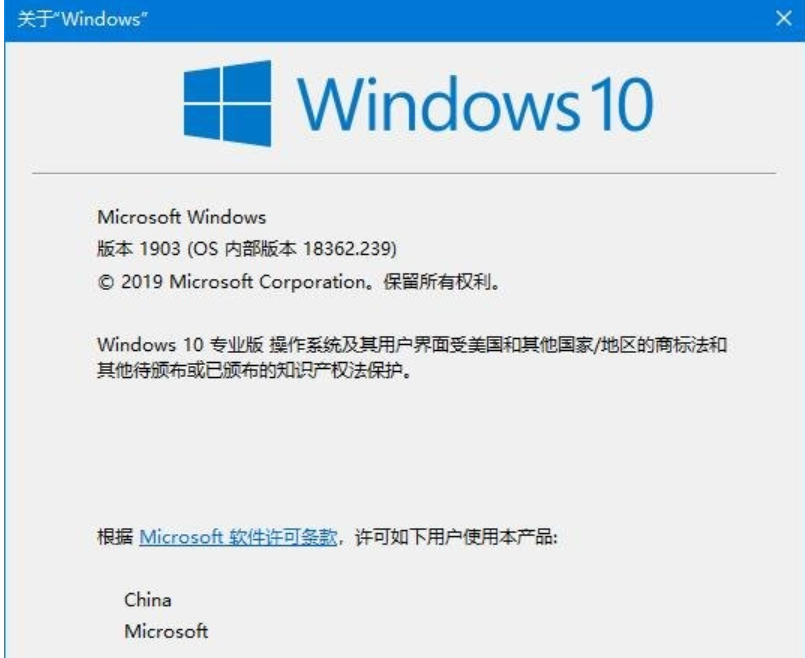Click the 保留所有权利 text
This screenshot has width=805, height=658.
[x=436, y=282]
